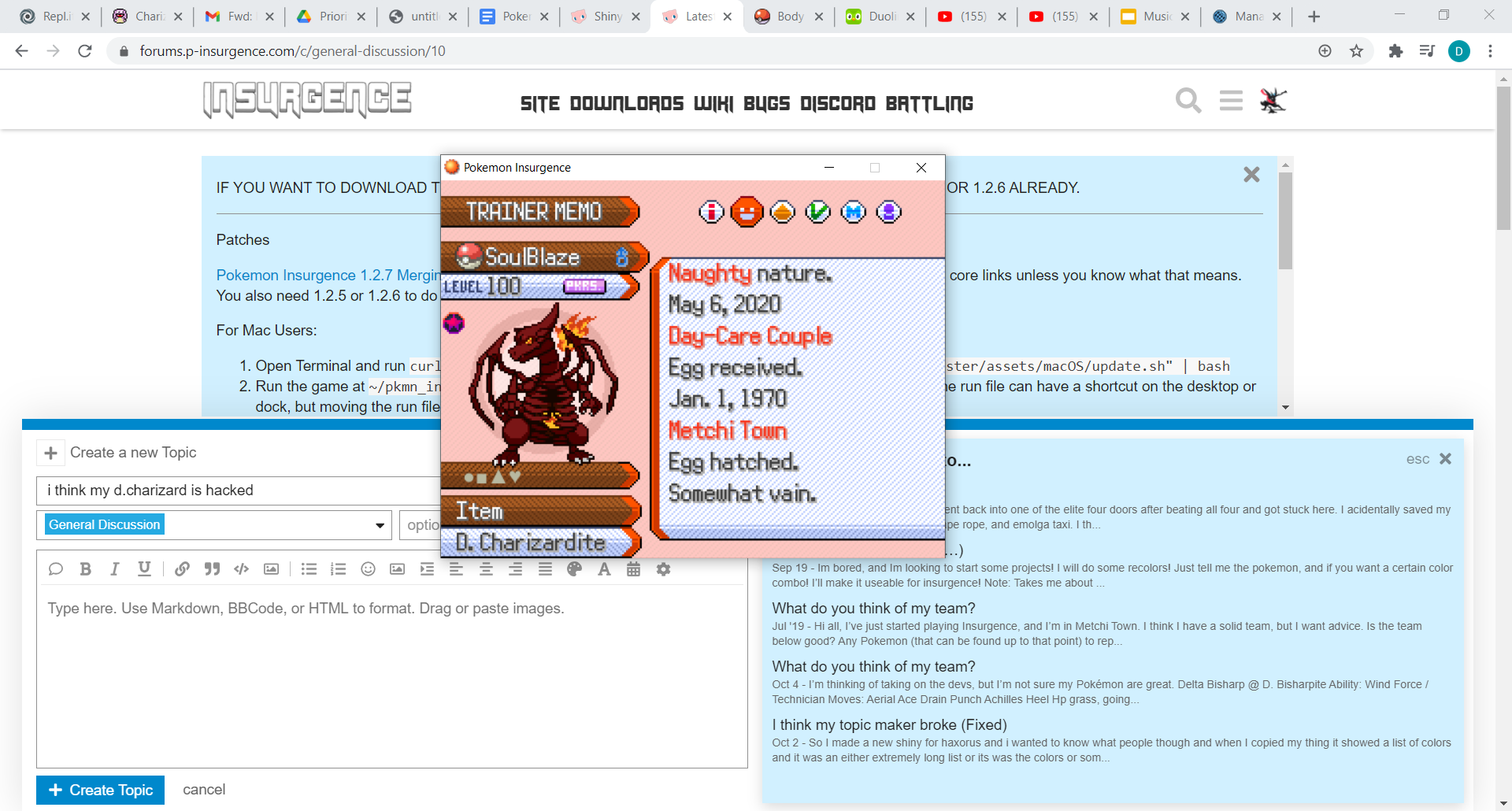Click the quote whole post speech bubble icon

tap(56, 569)
